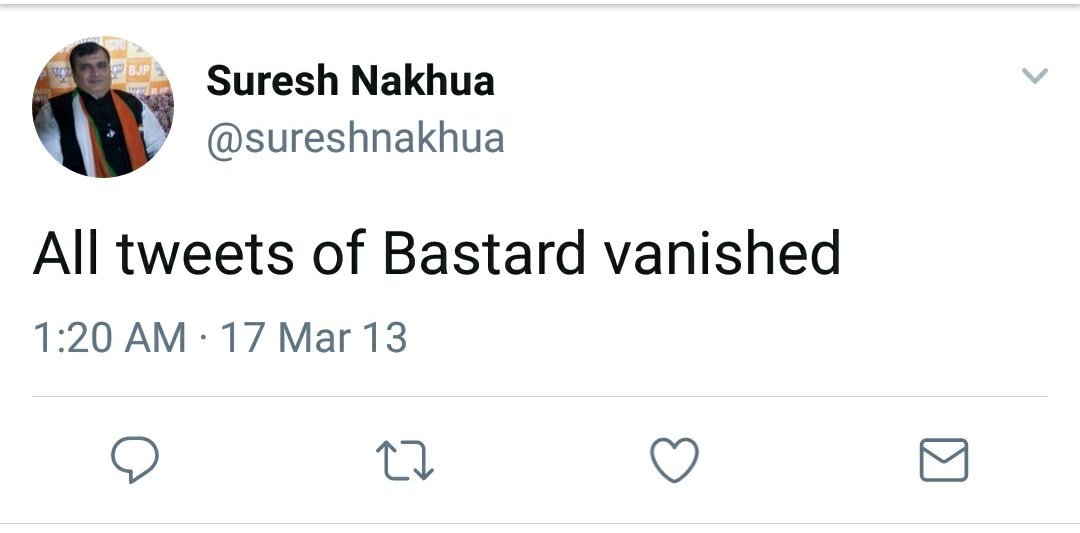Expand the down arrow beside Suresh Nakhua
The height and width of the screenshot is (533, 1080).
[x=1035, y=76]
